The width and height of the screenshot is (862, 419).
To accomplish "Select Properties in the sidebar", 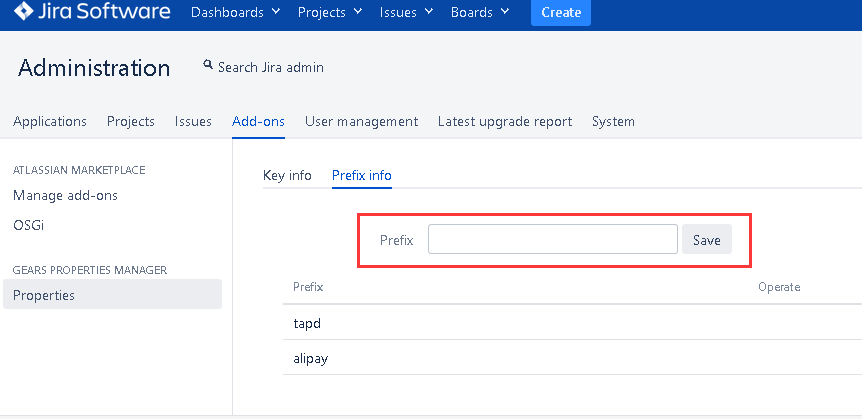I will coord(112,294).
